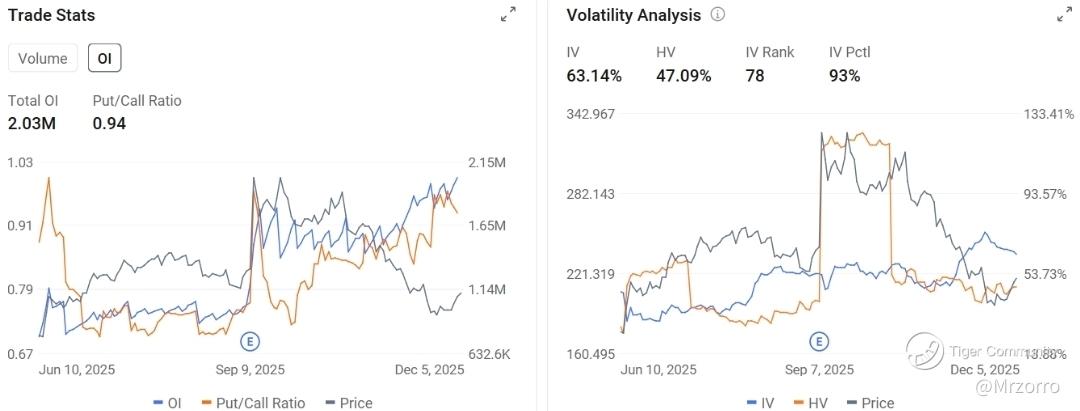This screenshot has width=1080, height=411.
Task: Click the earnings E marker on Trade Stats chart
Action: point(252,341)
